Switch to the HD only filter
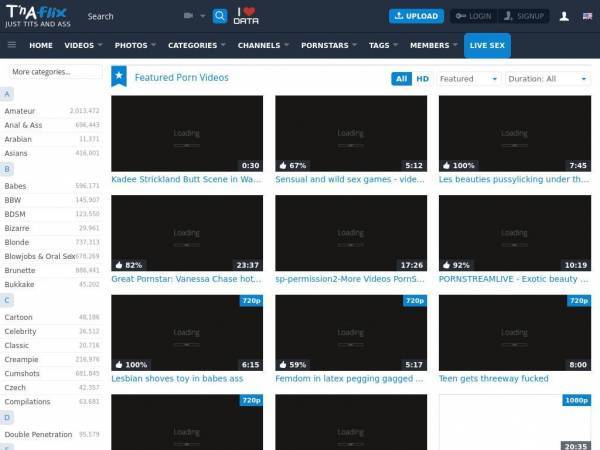600x450 pixels. tap(422, 79)
